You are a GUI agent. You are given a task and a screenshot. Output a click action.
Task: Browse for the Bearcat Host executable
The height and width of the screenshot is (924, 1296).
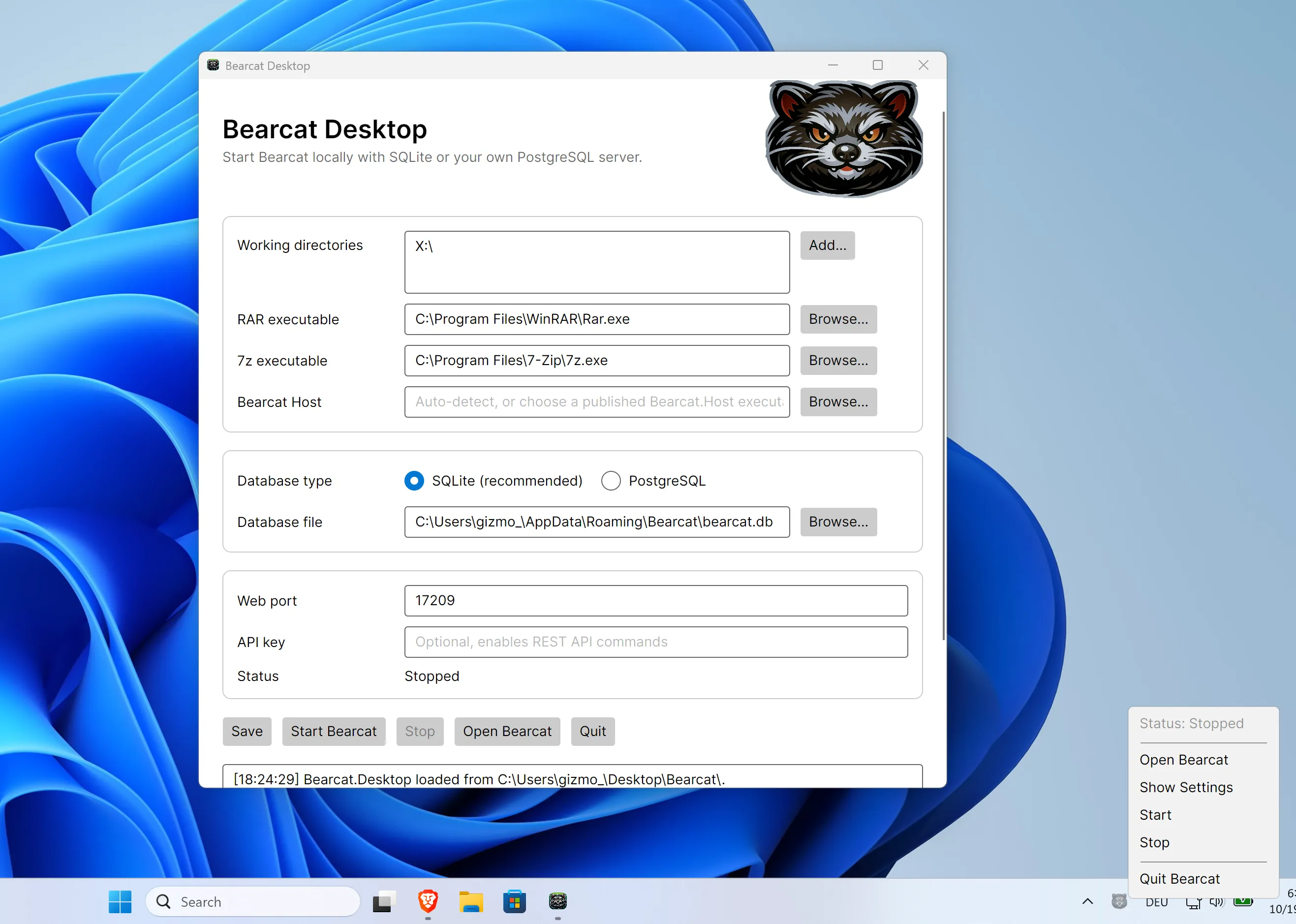[838, 401]
